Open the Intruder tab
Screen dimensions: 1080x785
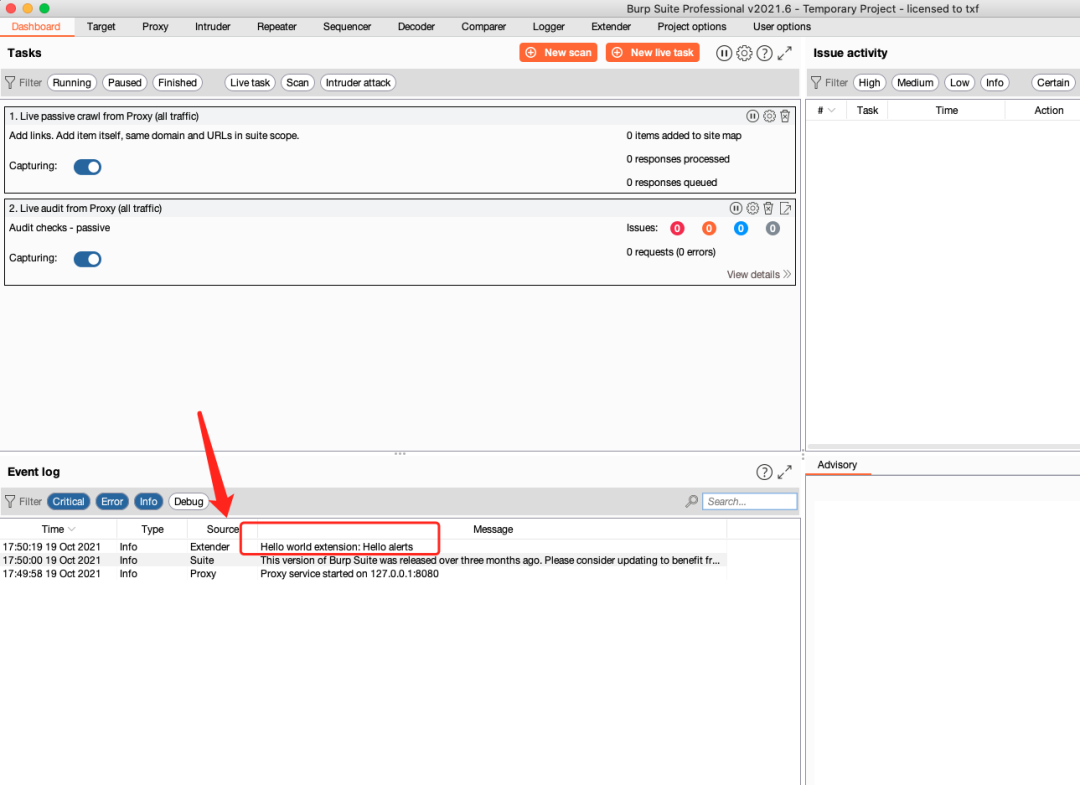tap(213, 27)
